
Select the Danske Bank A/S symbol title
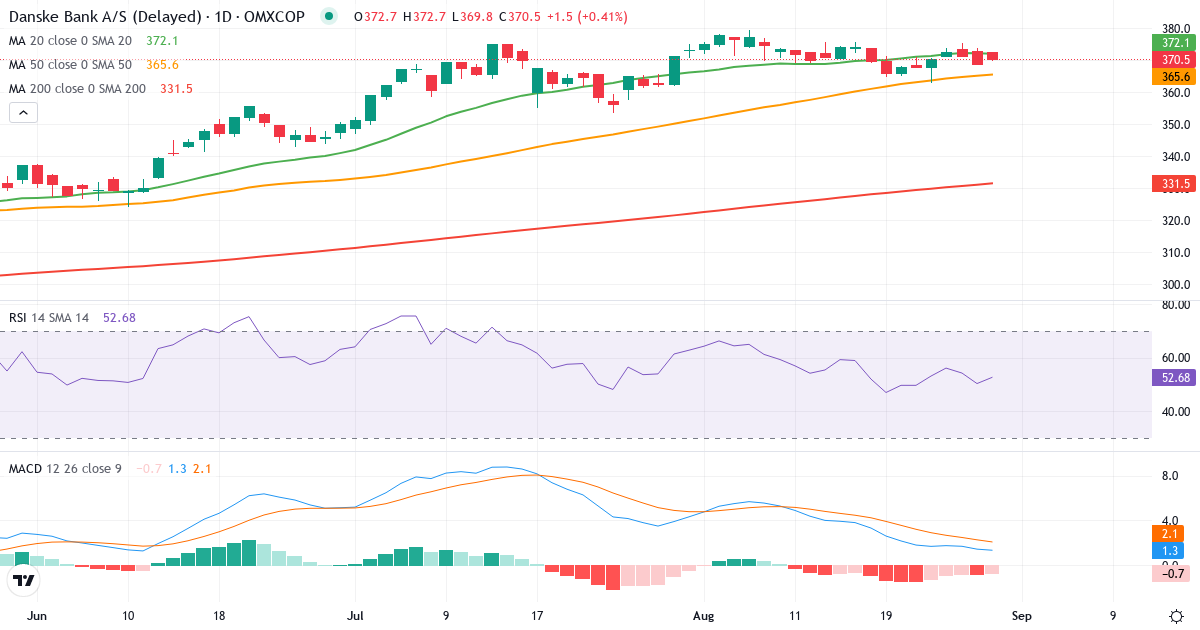(x=158, y=17)
